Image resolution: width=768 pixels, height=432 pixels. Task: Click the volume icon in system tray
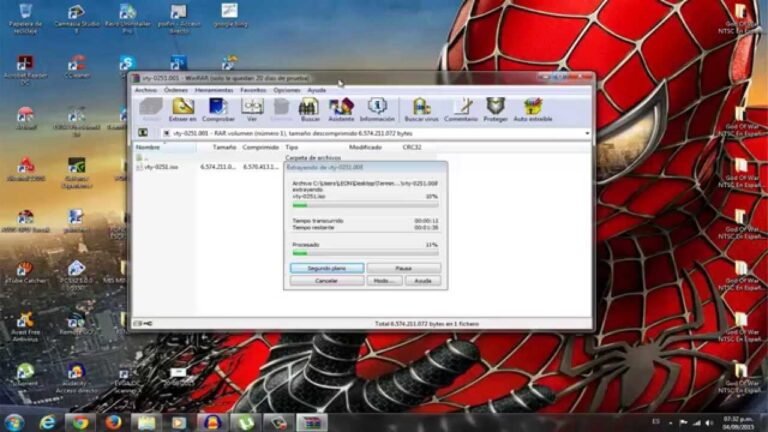click(x=709, y=423)
